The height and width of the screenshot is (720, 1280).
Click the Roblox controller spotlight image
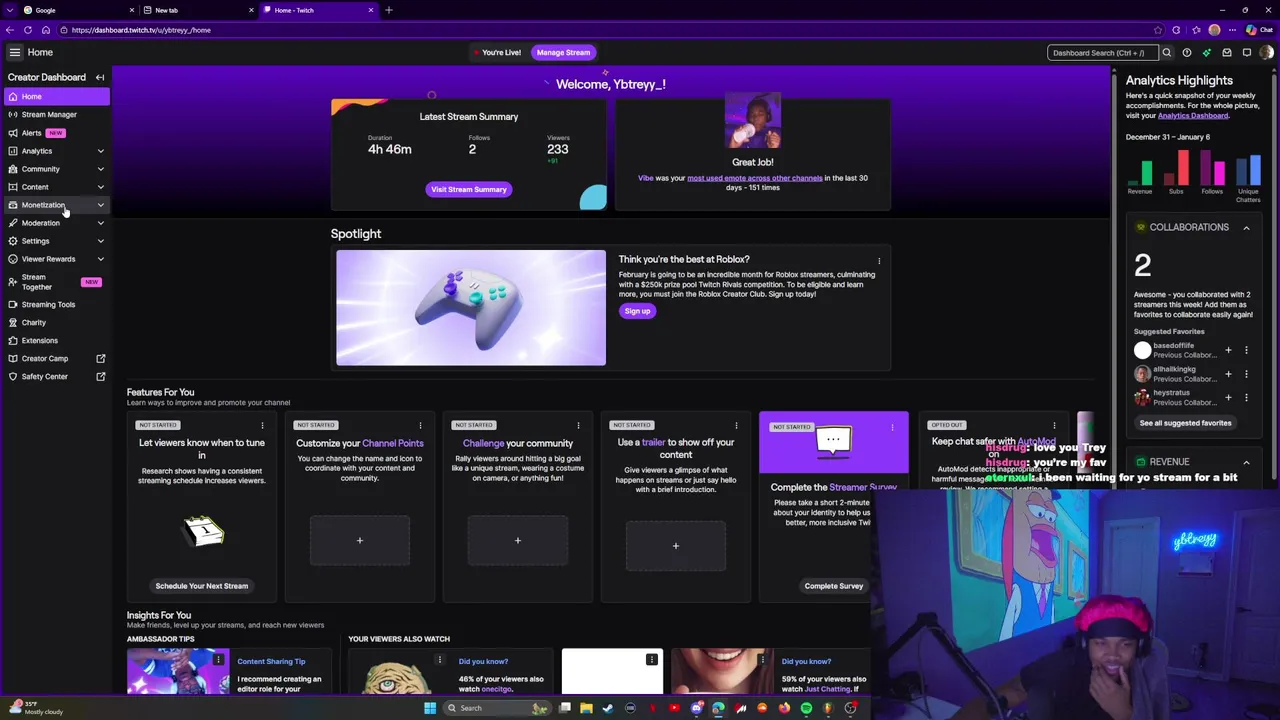[471, 308]
